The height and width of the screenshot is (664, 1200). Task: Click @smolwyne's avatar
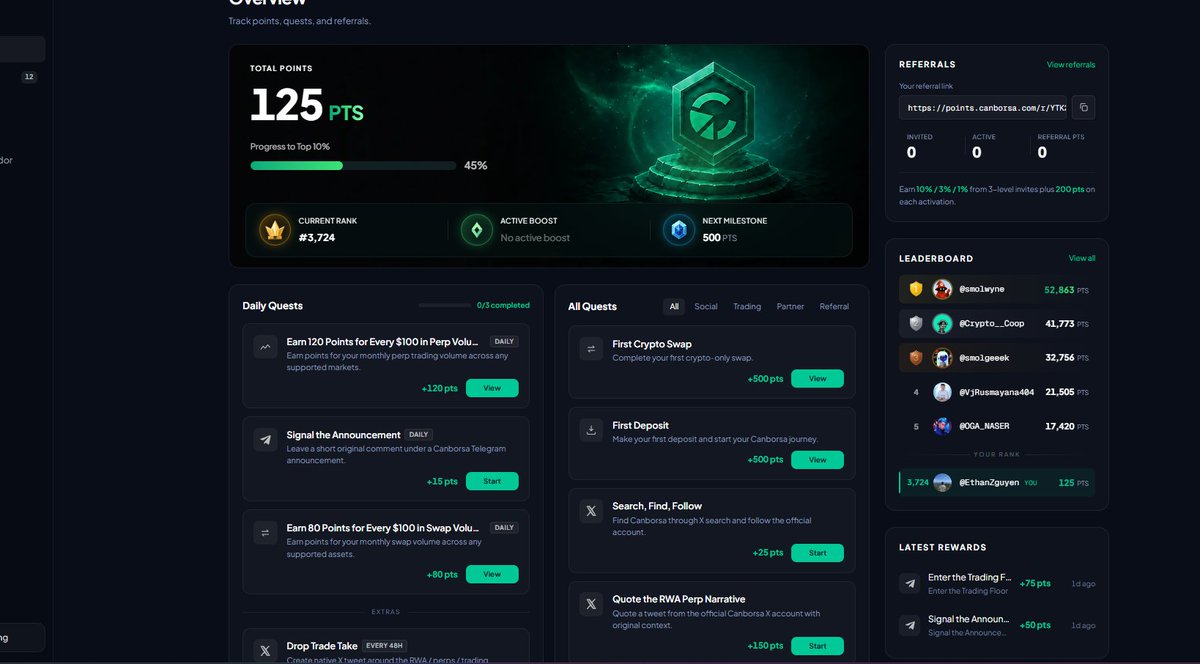[x=942, y=289]
